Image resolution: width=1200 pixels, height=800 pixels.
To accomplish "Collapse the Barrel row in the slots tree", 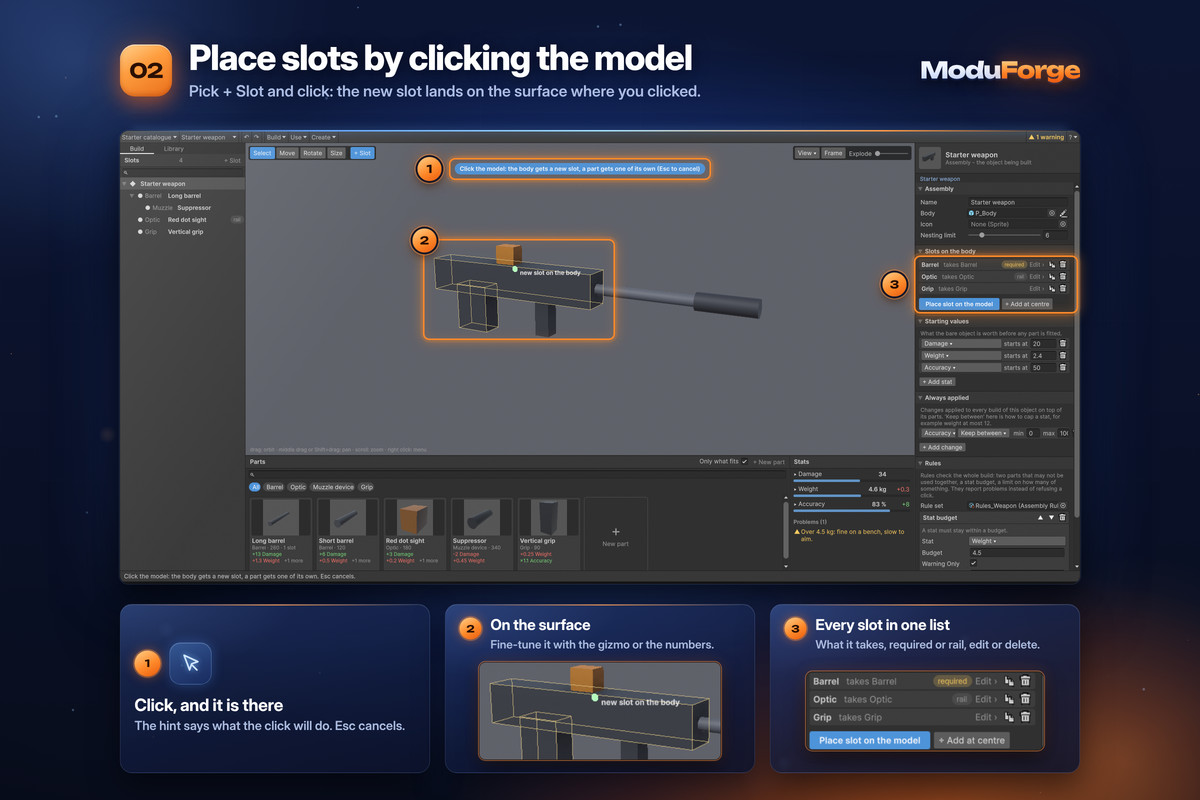I will pyautogui.click(x=132, y=196).
